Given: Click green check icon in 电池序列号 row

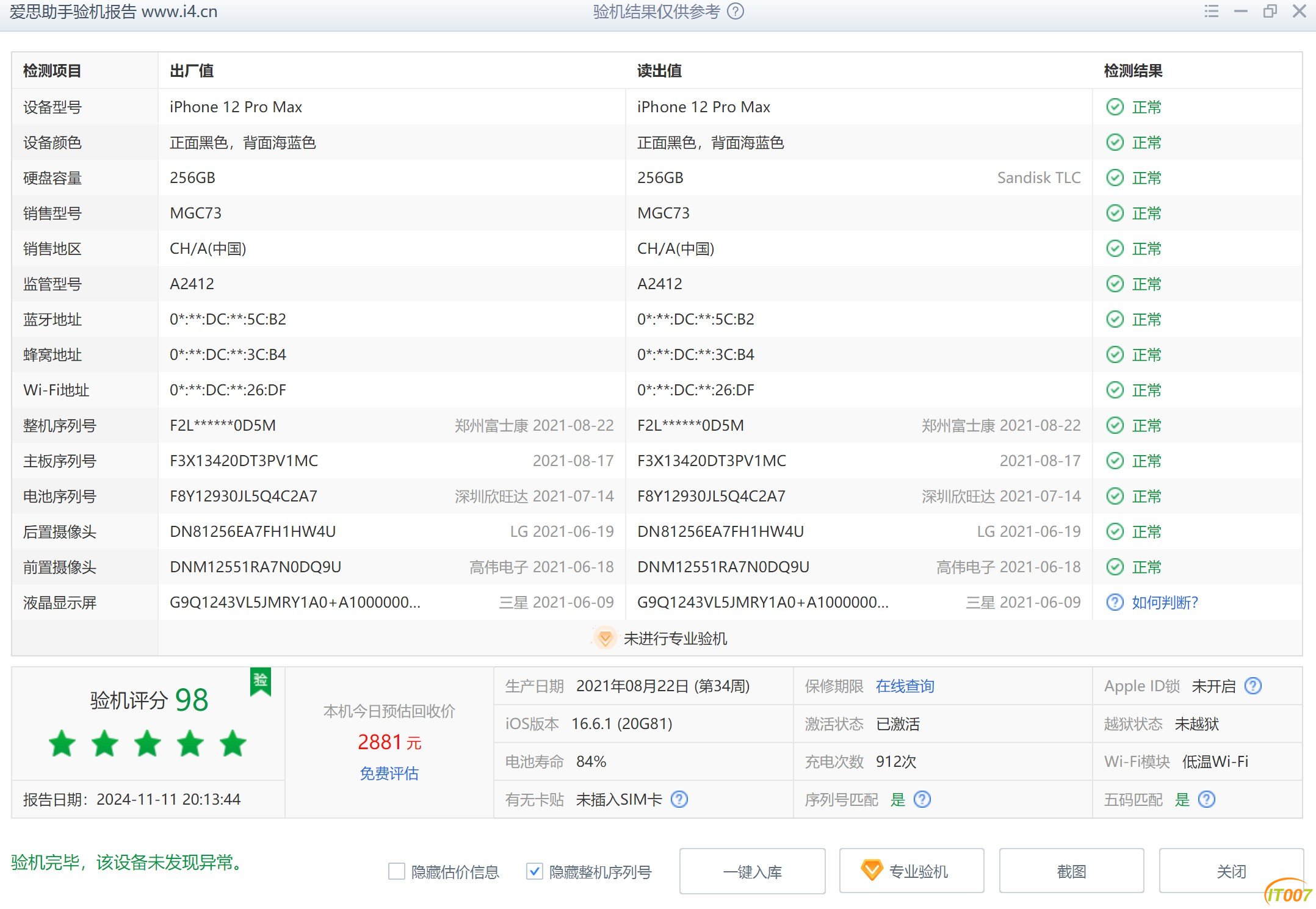Looking at the screenshot, I should (x=1115, y=497).
